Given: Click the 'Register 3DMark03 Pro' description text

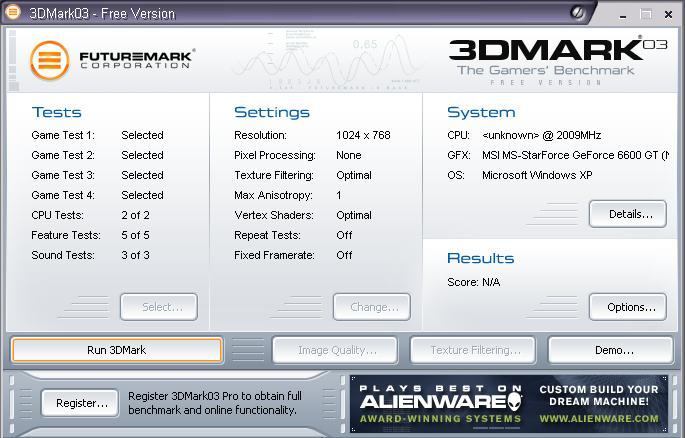Looking at the screenshot, I should (215, 403).
